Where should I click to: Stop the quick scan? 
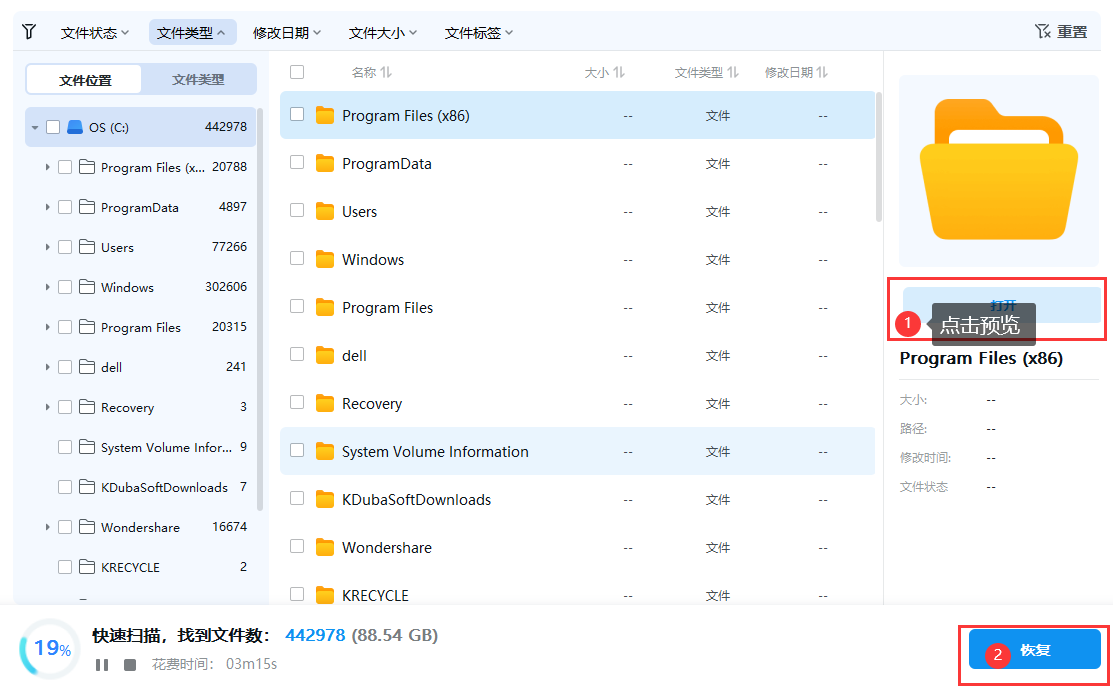pyautogui.click(x=128, y=663)
